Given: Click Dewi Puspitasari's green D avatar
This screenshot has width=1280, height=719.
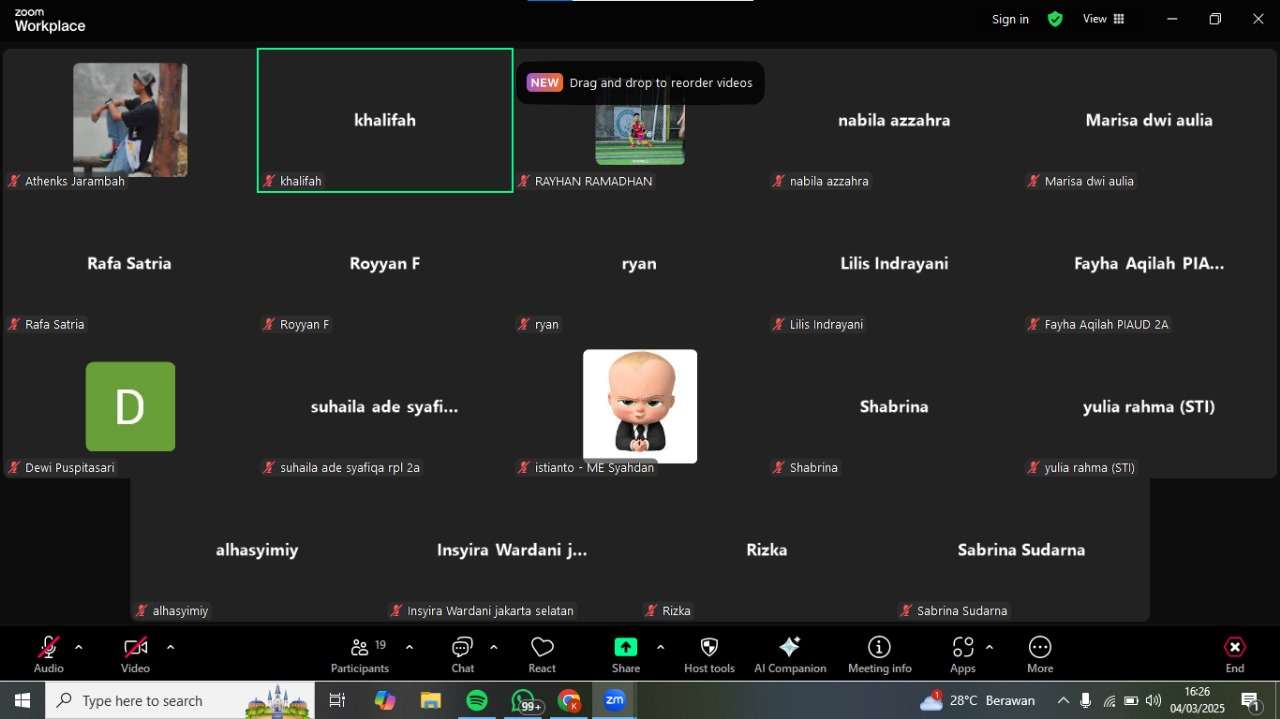Looking at the screenshot, I should point(130,406).
